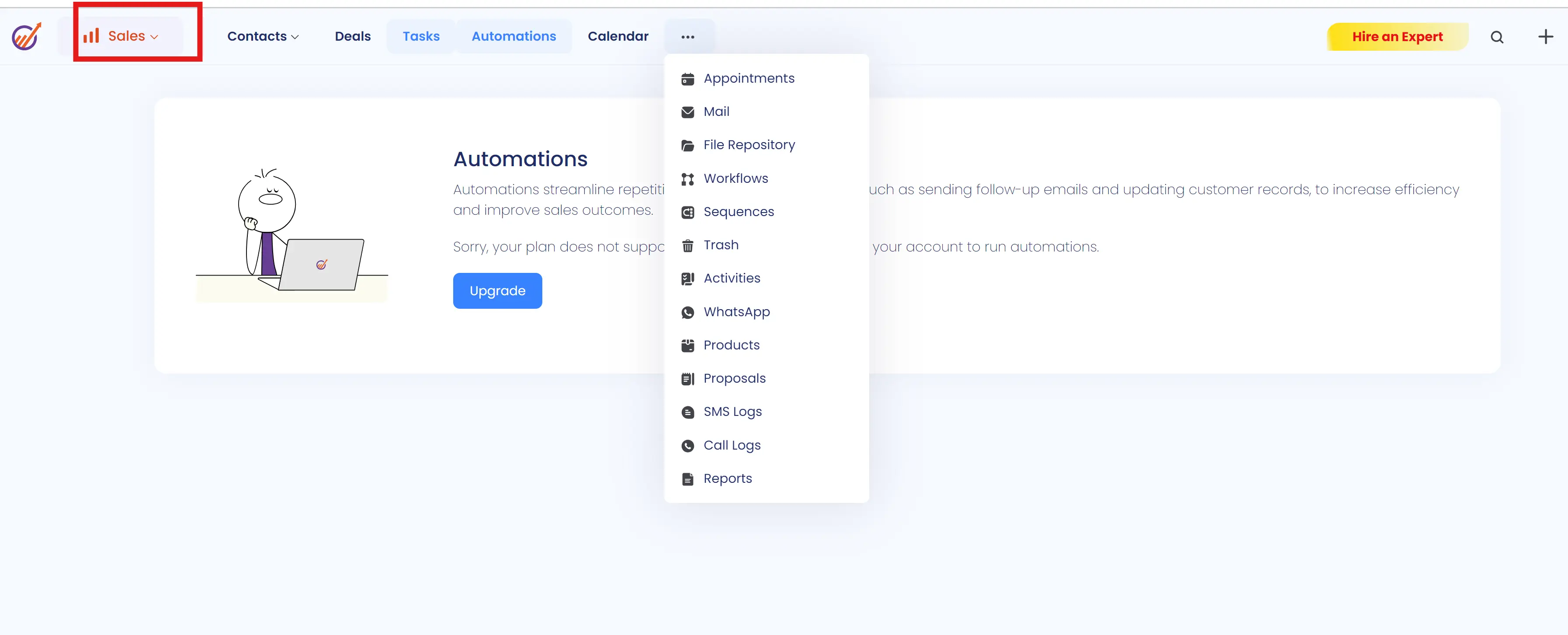Click the File Repository folder icon
The image size is (1568, 635).
pyautogui.click(x=687, y=146)
